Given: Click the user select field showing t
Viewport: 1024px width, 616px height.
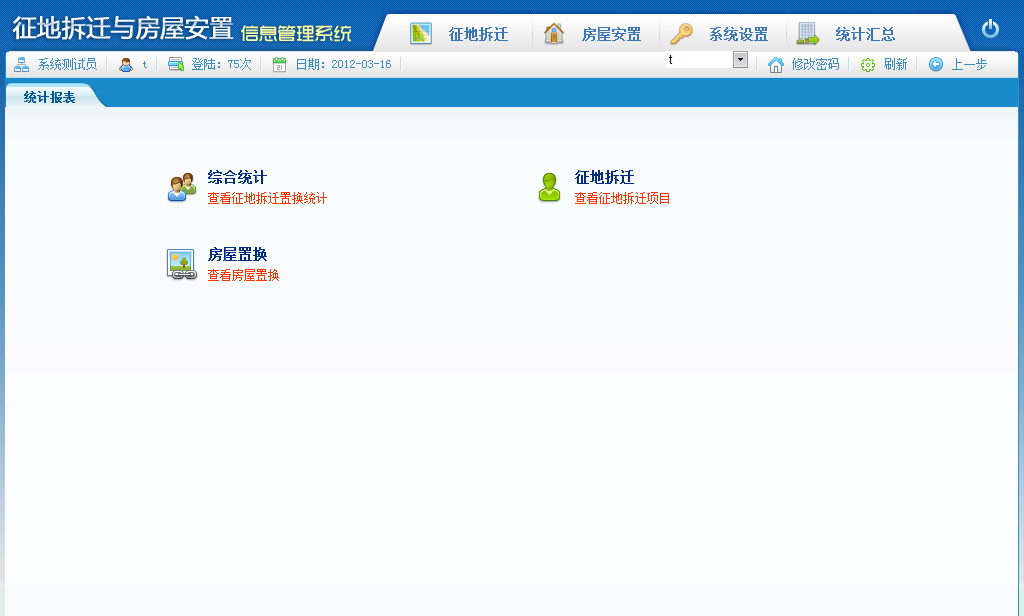Looking at the screenshot, I should [706, 59].
